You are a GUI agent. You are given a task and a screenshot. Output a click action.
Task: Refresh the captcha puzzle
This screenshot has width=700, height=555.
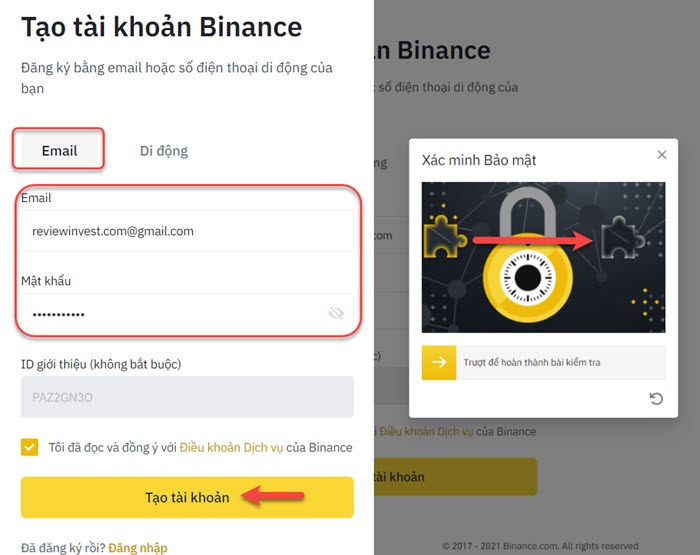[x=656, y=399]
